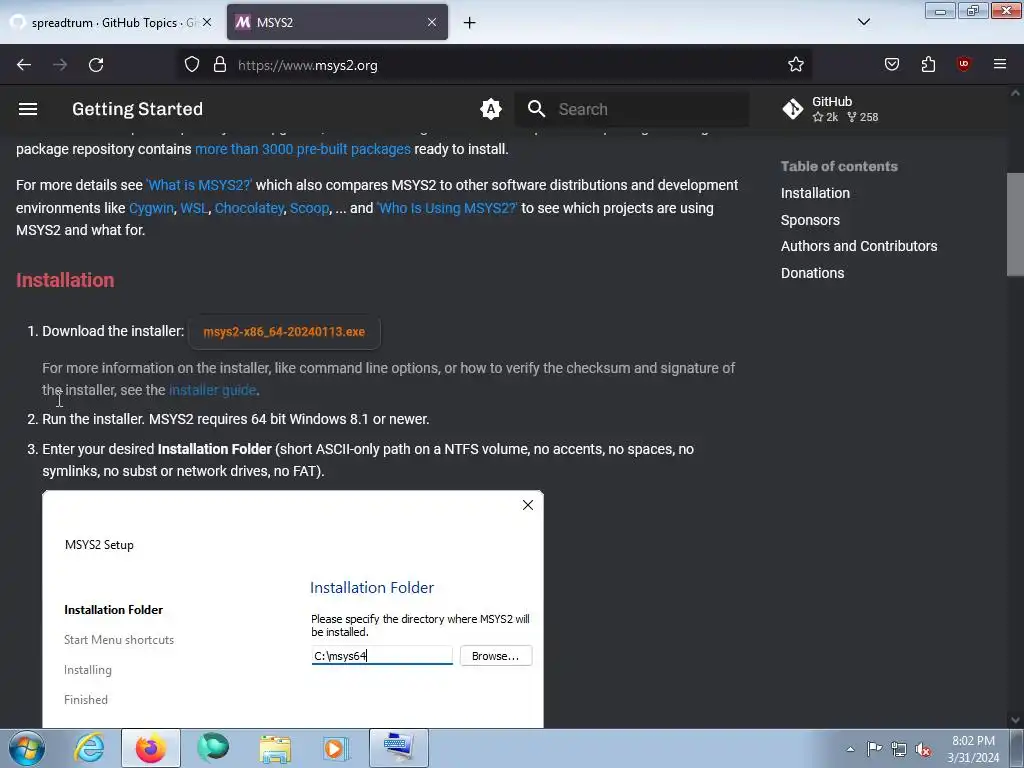Jump to Authors and Contributors section
The width and height of the screenshot is (1024, 768).
pos(859,246)
